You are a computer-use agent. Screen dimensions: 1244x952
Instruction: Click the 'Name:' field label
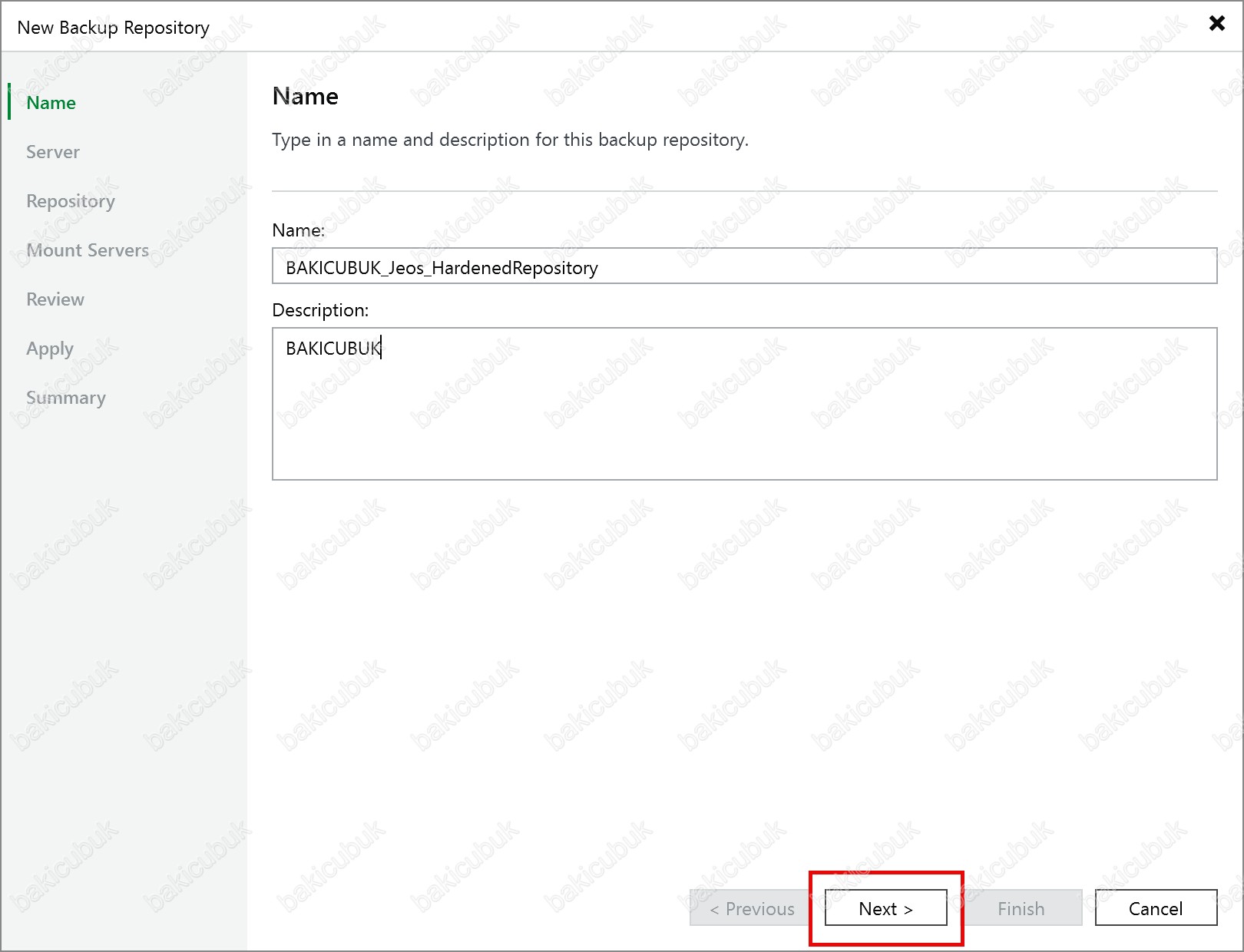299,230
